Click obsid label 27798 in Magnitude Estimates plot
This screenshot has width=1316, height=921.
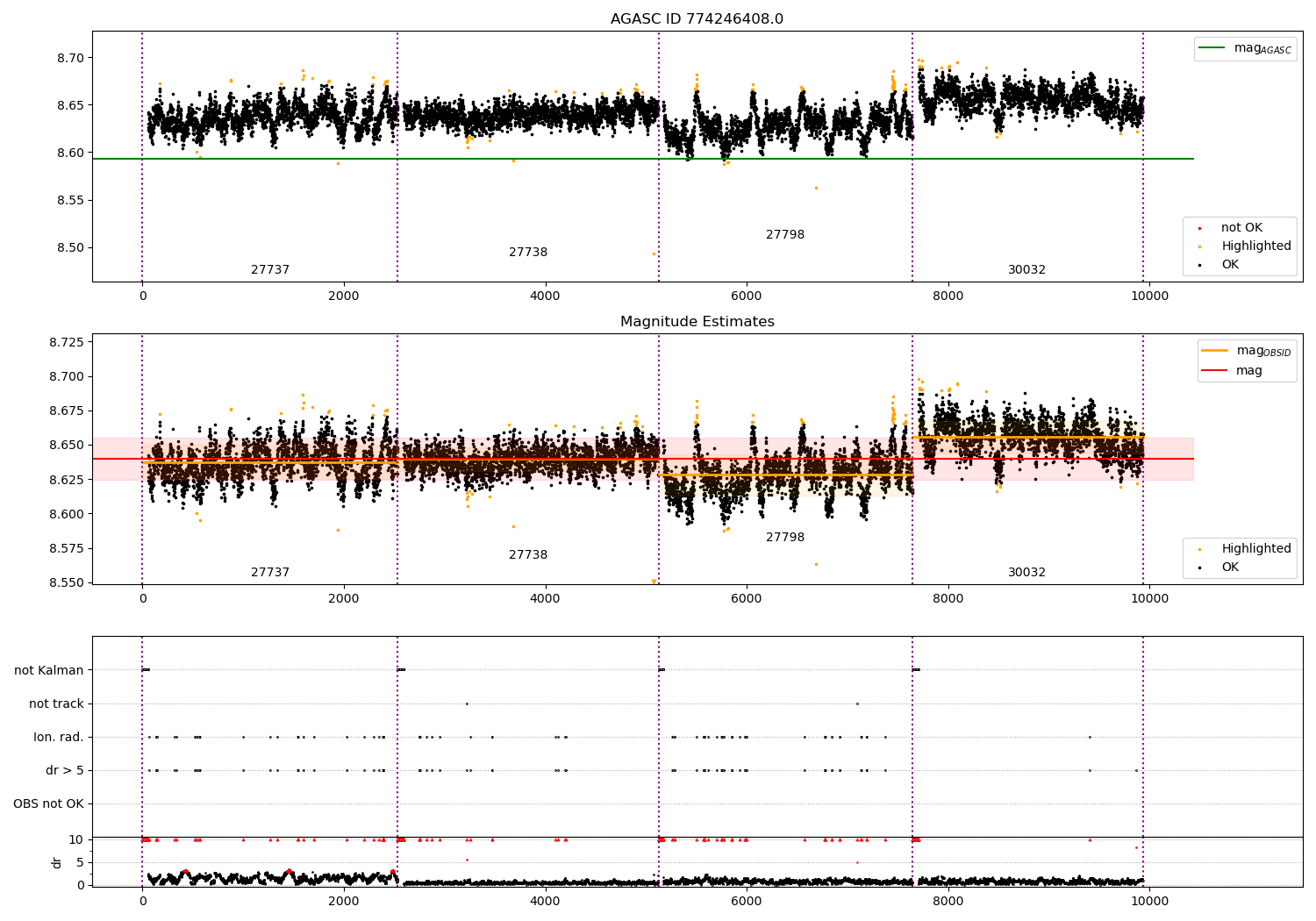coord(785,538)
